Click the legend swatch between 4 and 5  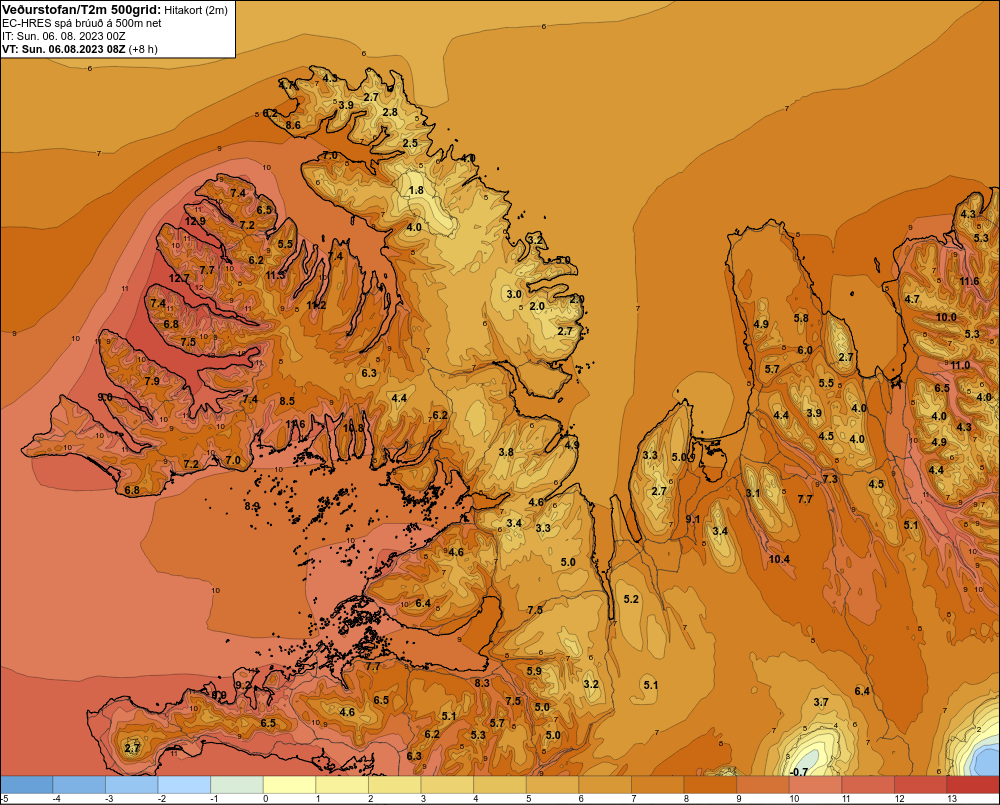coord(500,784)
